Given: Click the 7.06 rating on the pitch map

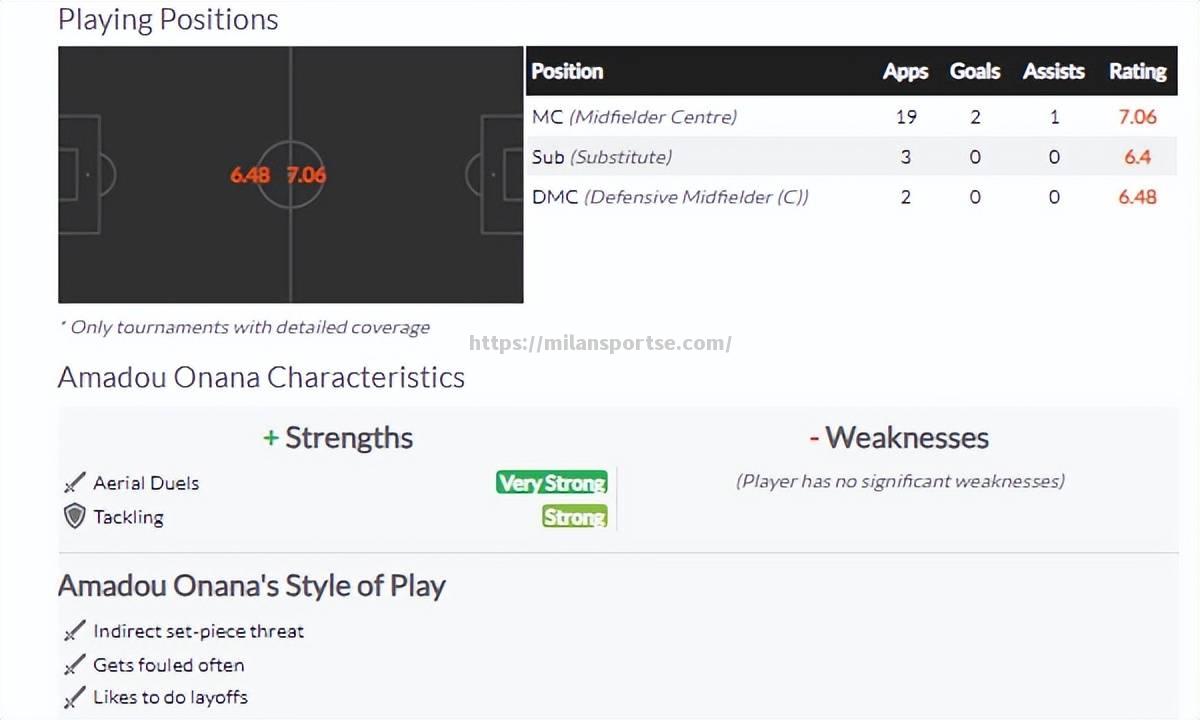Looking at the screenshot, I should 306,174.
